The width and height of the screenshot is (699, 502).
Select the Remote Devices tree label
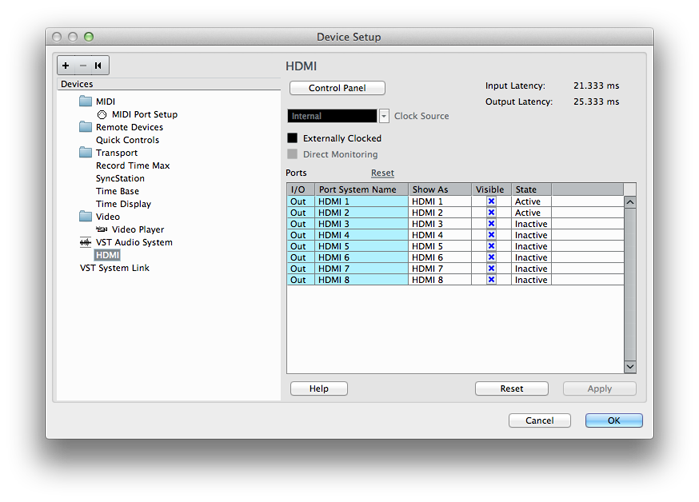click(130, 127)
